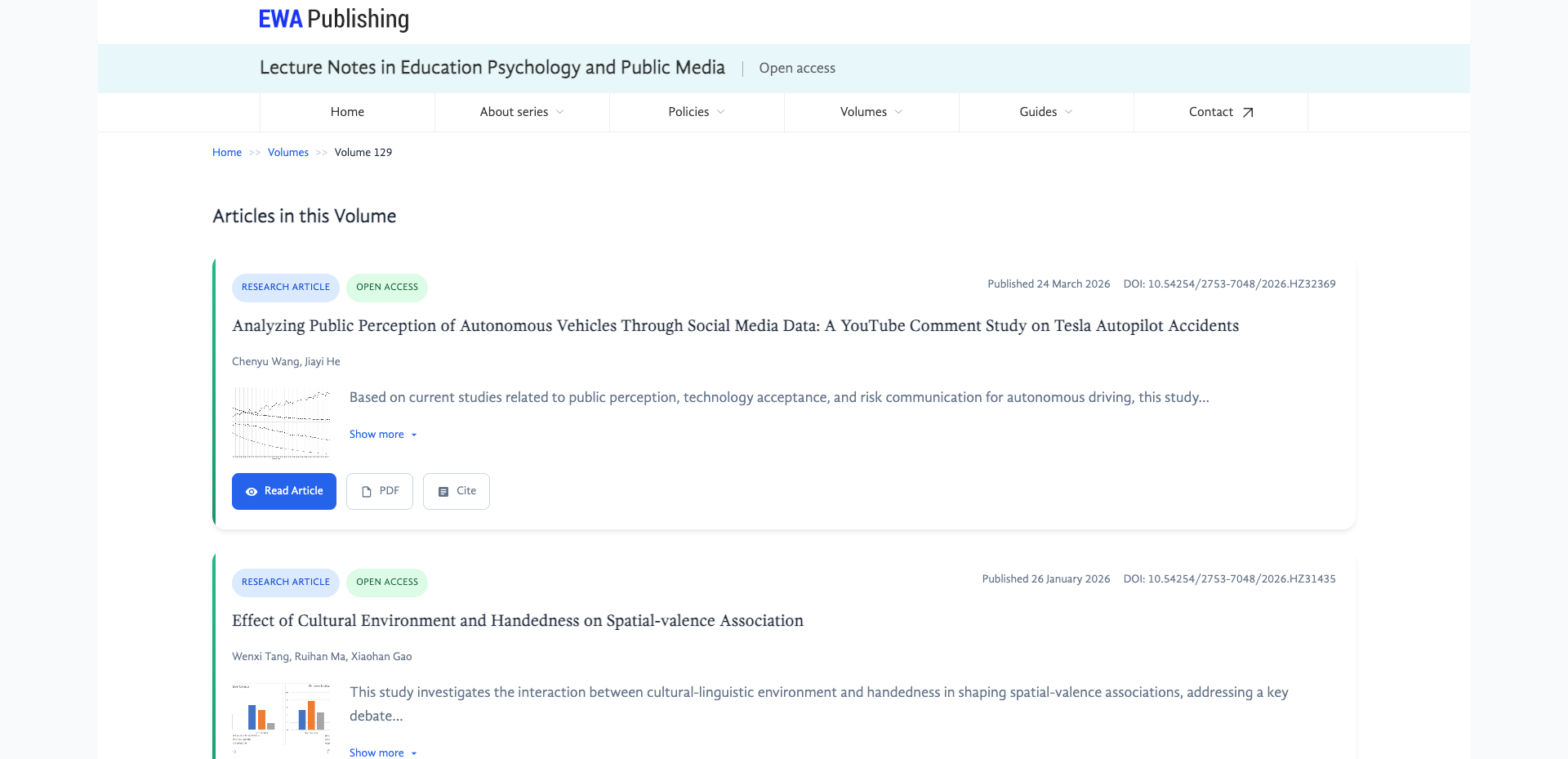Click the Articles in this Volume heading
The width and height of the screenshot is (1568, 759).
click(305, 217)
